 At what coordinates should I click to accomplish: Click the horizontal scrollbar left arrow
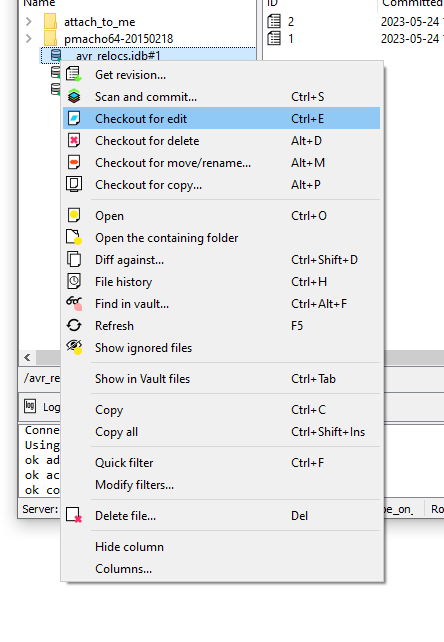coord(27,357)
